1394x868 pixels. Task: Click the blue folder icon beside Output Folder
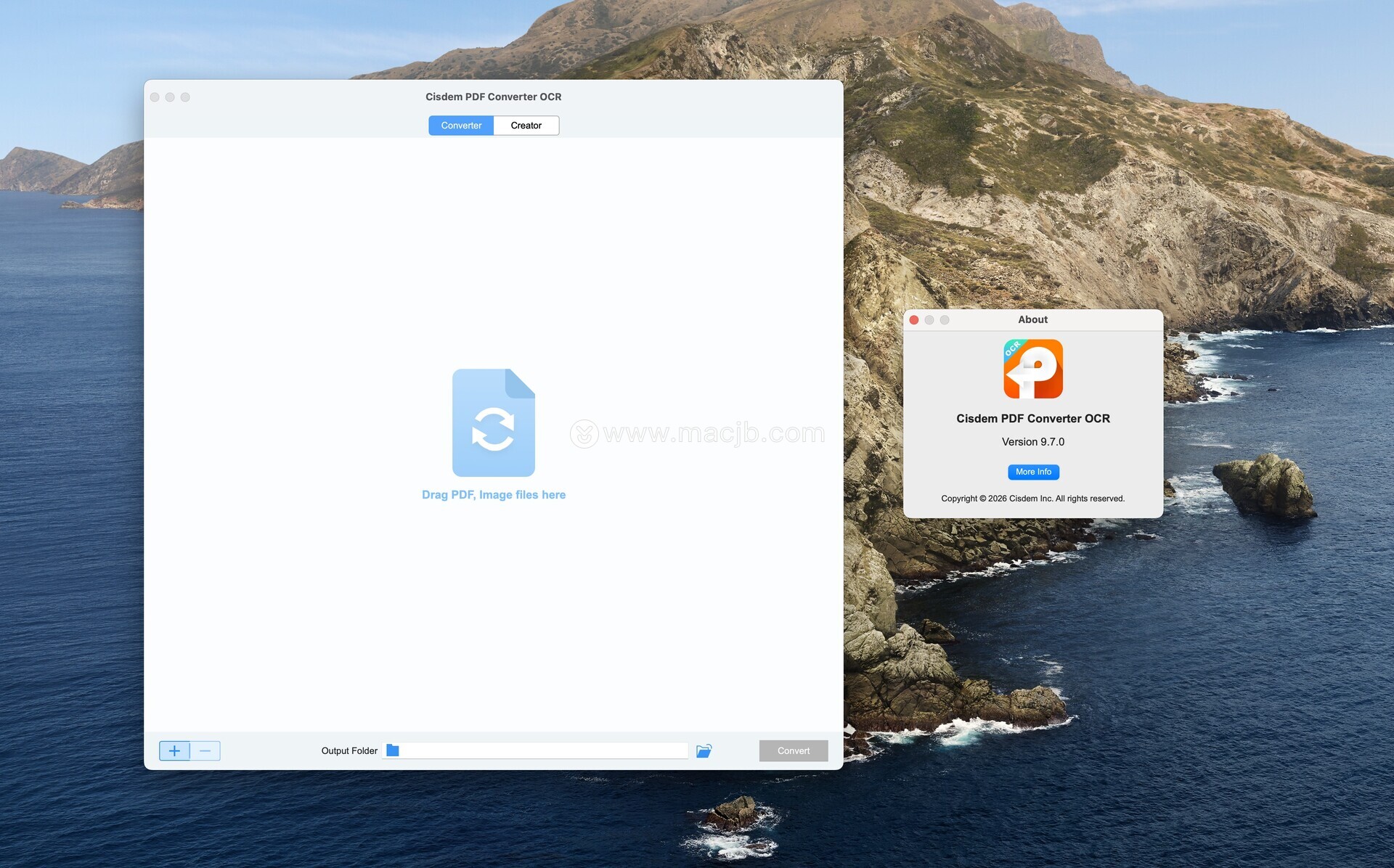coord(393,750)
